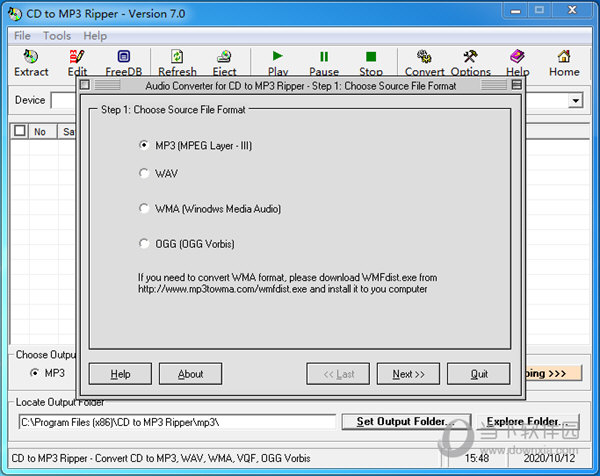Click the Extract CD toolbar icon
This screenshot has width=600, height=476.
point(31,63)
